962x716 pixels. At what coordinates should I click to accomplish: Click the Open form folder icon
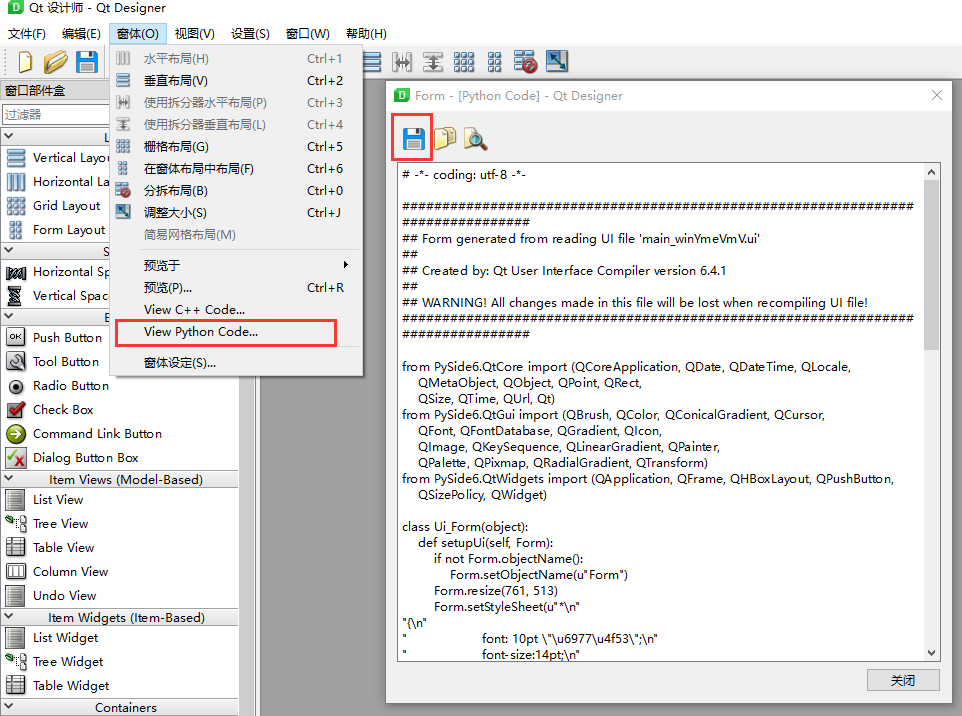tap(55, 62)
